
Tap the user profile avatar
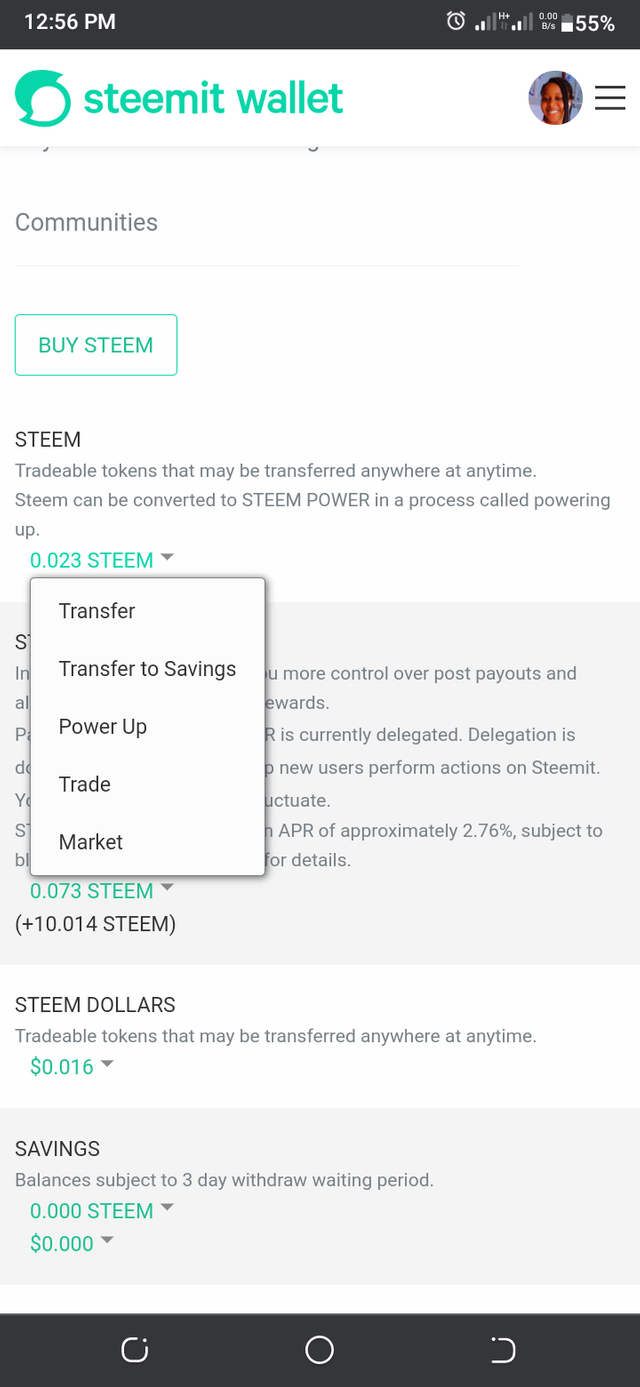(555, 98)
